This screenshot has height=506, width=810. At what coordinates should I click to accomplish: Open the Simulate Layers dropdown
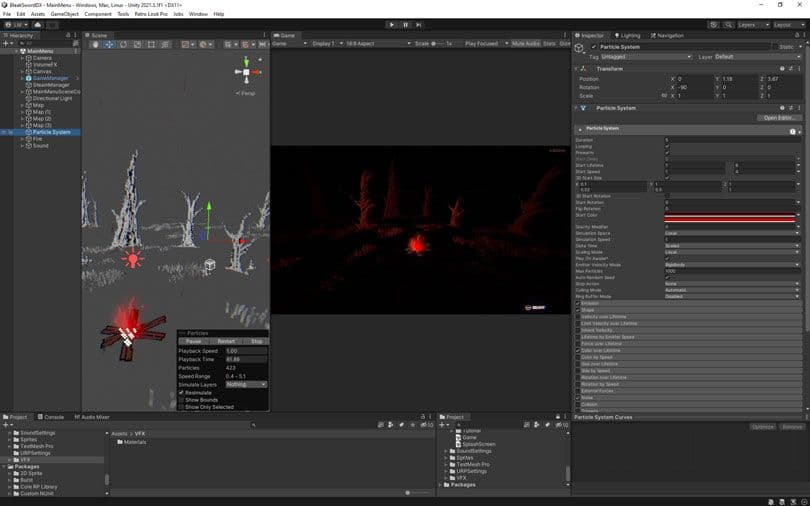tap(246, 384)
